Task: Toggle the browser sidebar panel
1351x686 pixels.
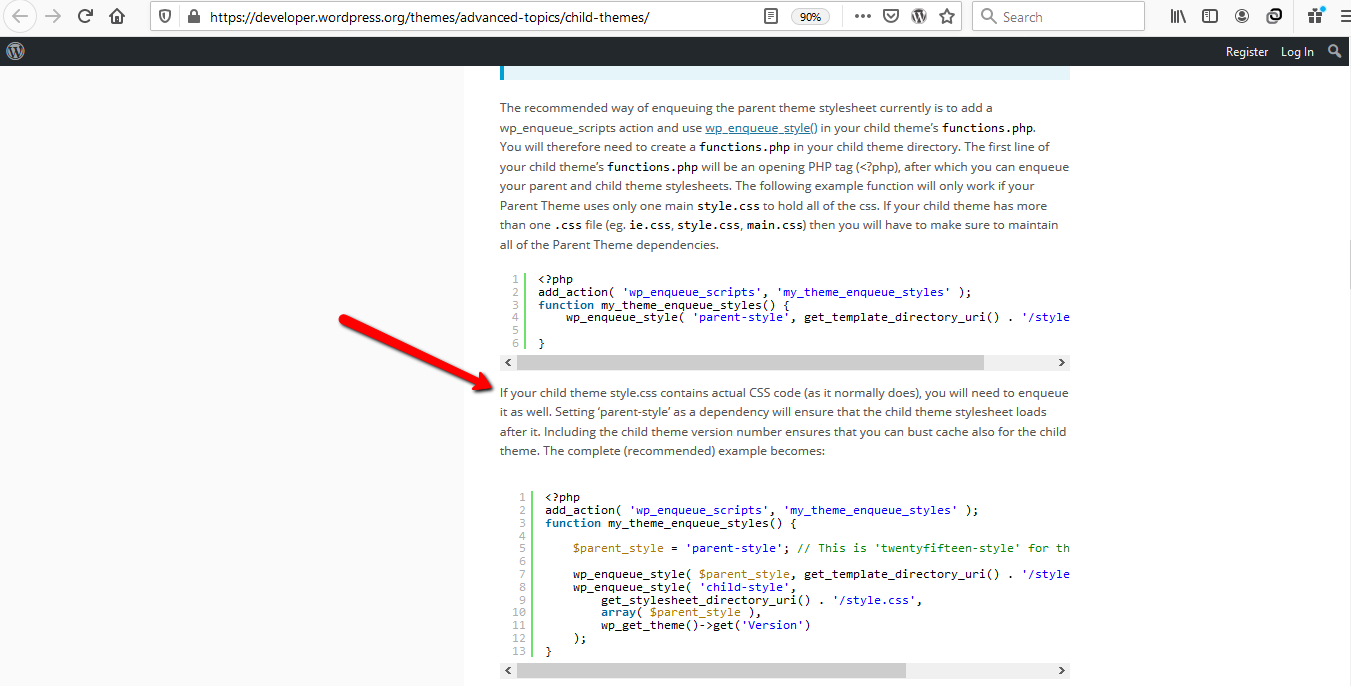Action: [x=1210, y=16]
